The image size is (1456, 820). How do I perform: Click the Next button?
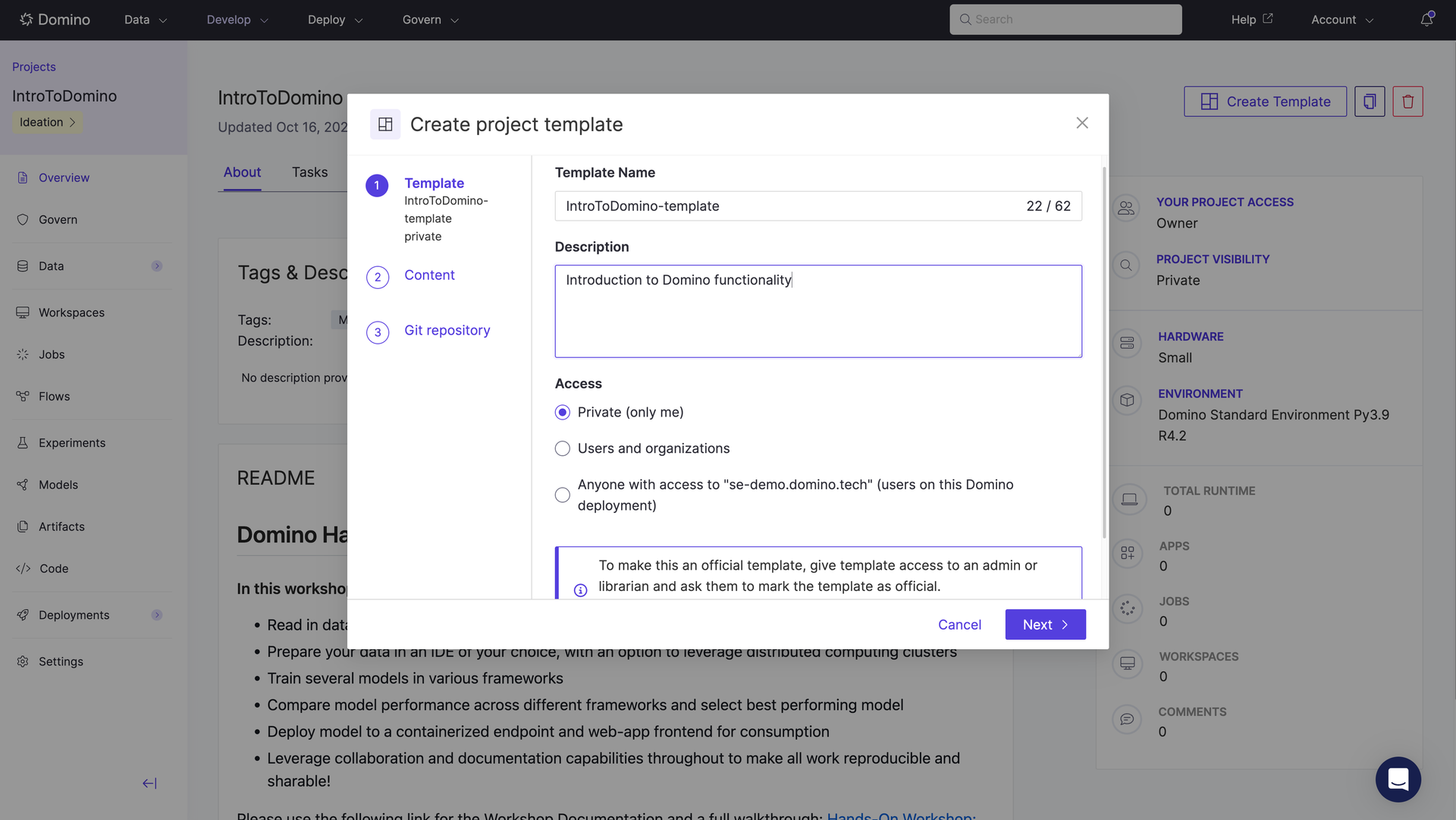pyautogui.click(x=1045, y=625)
